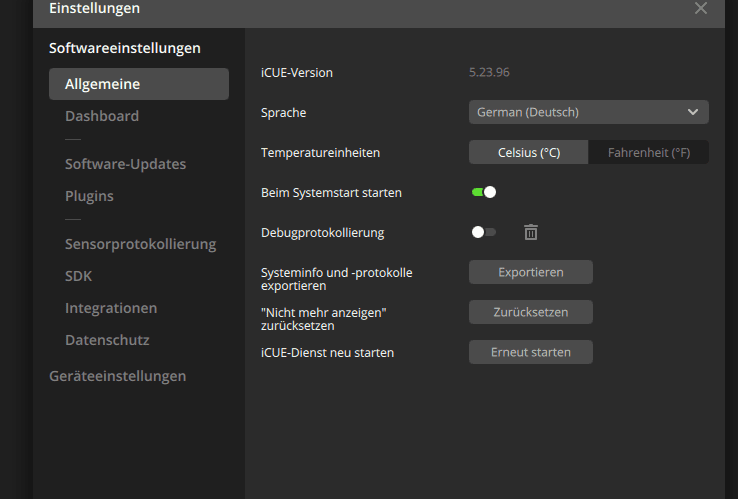
Task: Open the Sensorprotokollierung section
Action: (140, 244)
